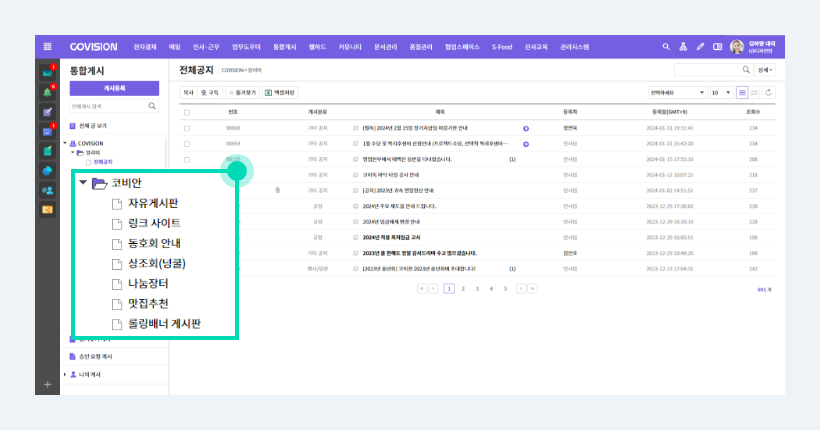Collapse the COVISION tree node
The height and width of the screenshot is (430, 820).
[x=65, y=143]
